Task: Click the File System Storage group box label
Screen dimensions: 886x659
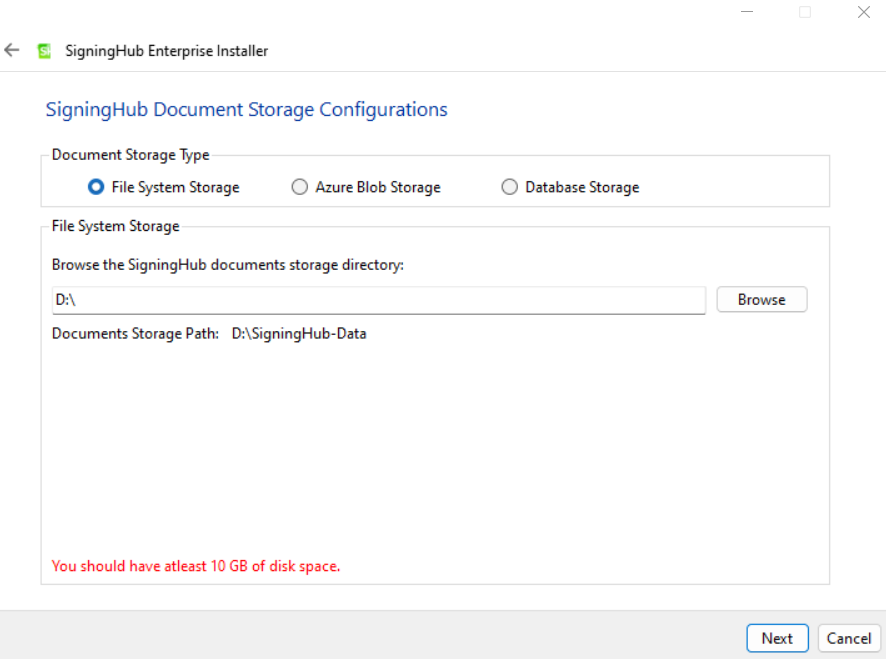Action: pos(116,226)
